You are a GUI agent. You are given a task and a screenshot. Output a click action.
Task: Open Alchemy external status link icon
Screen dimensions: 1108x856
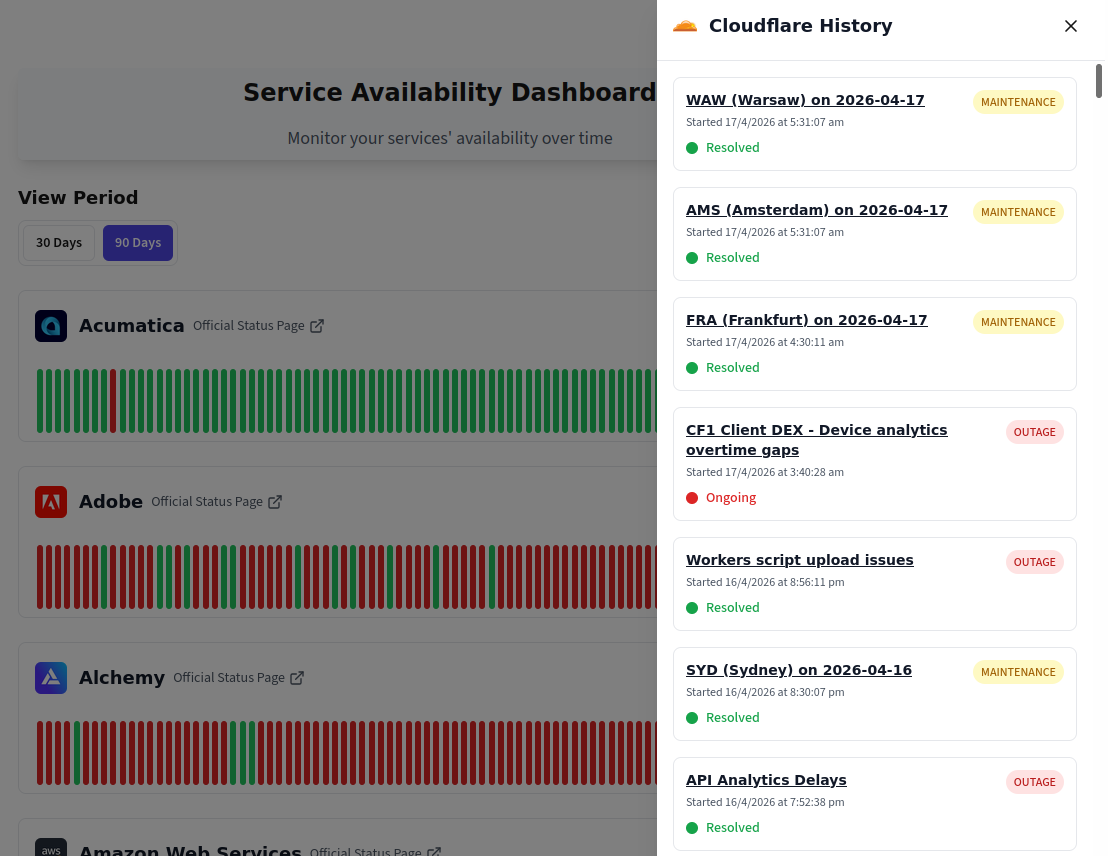coord(297,678)
